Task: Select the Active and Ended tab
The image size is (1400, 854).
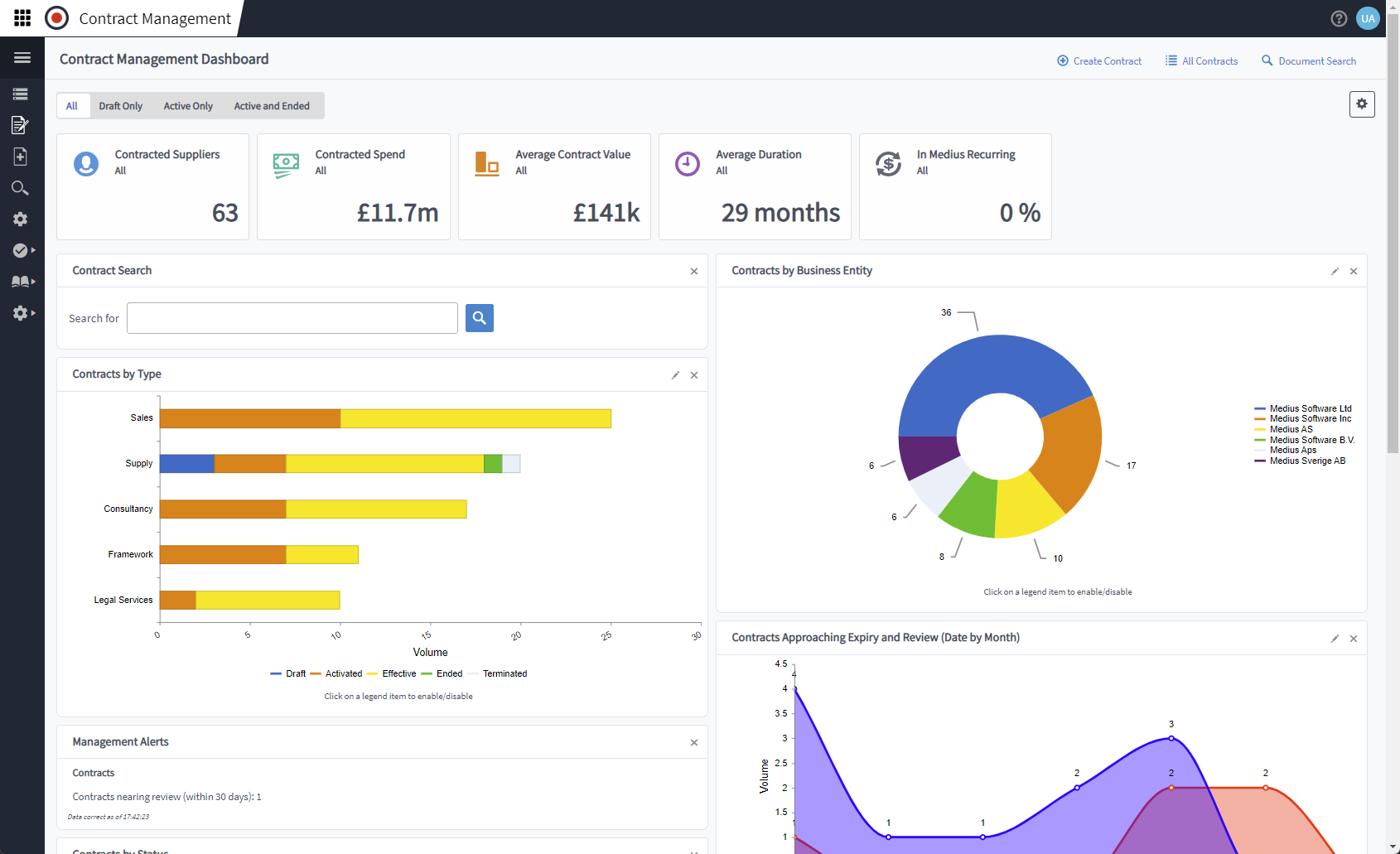Action: pos(272,106)
